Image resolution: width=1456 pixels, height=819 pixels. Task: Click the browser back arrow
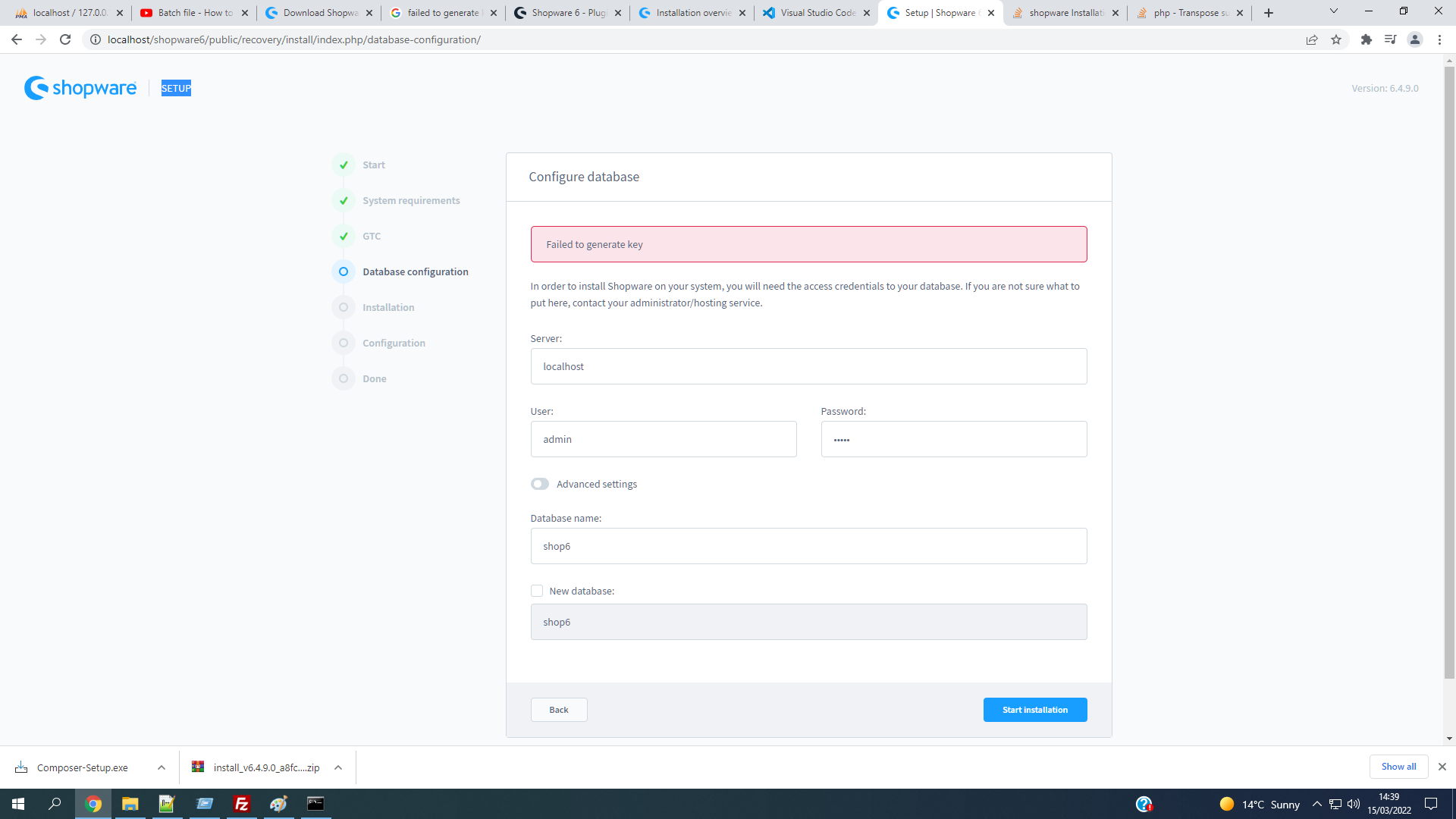coord(16,39)
